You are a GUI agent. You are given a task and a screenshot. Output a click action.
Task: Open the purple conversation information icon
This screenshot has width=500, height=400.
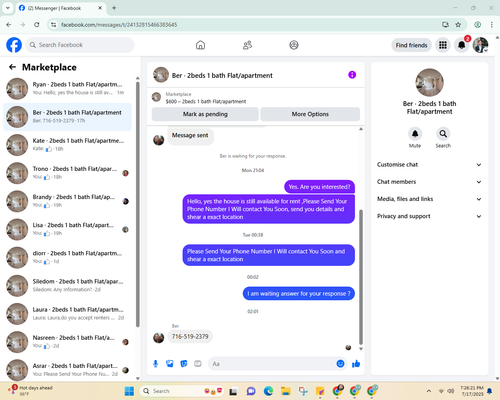352,75
